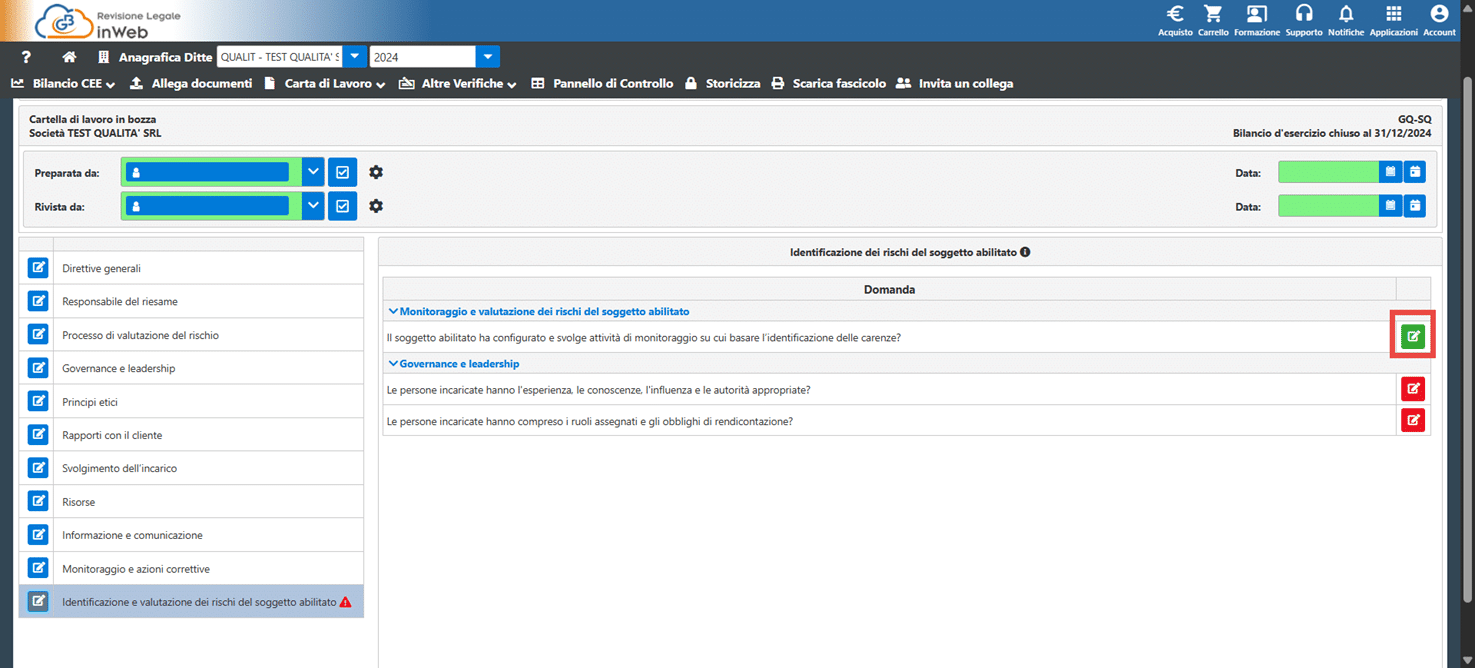This screenshot has width=1475, height=668.
Task: Click the question mark help icon
Action: [27, 57]
